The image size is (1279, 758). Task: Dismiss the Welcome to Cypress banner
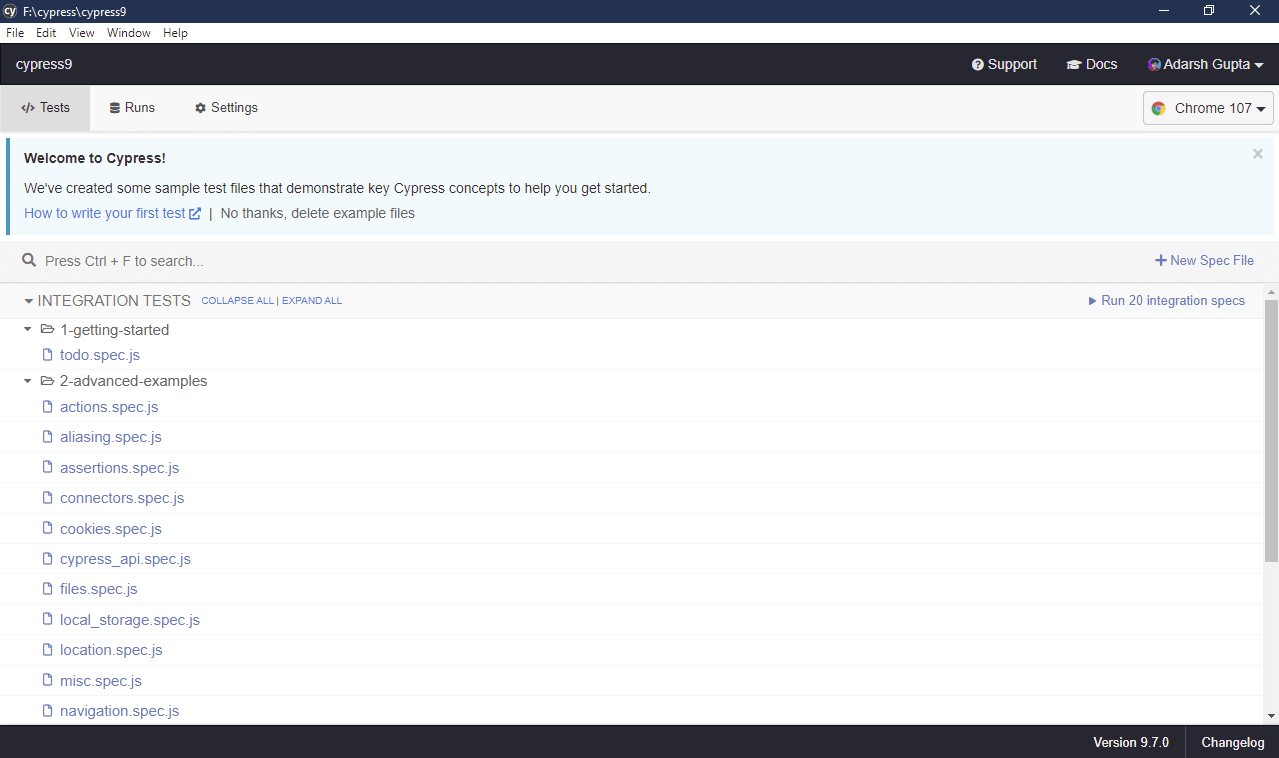coord(1257,153)
